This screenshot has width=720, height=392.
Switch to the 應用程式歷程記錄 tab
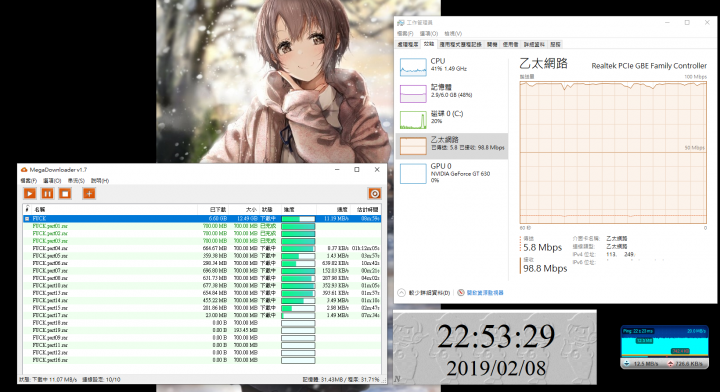point(461,45)
